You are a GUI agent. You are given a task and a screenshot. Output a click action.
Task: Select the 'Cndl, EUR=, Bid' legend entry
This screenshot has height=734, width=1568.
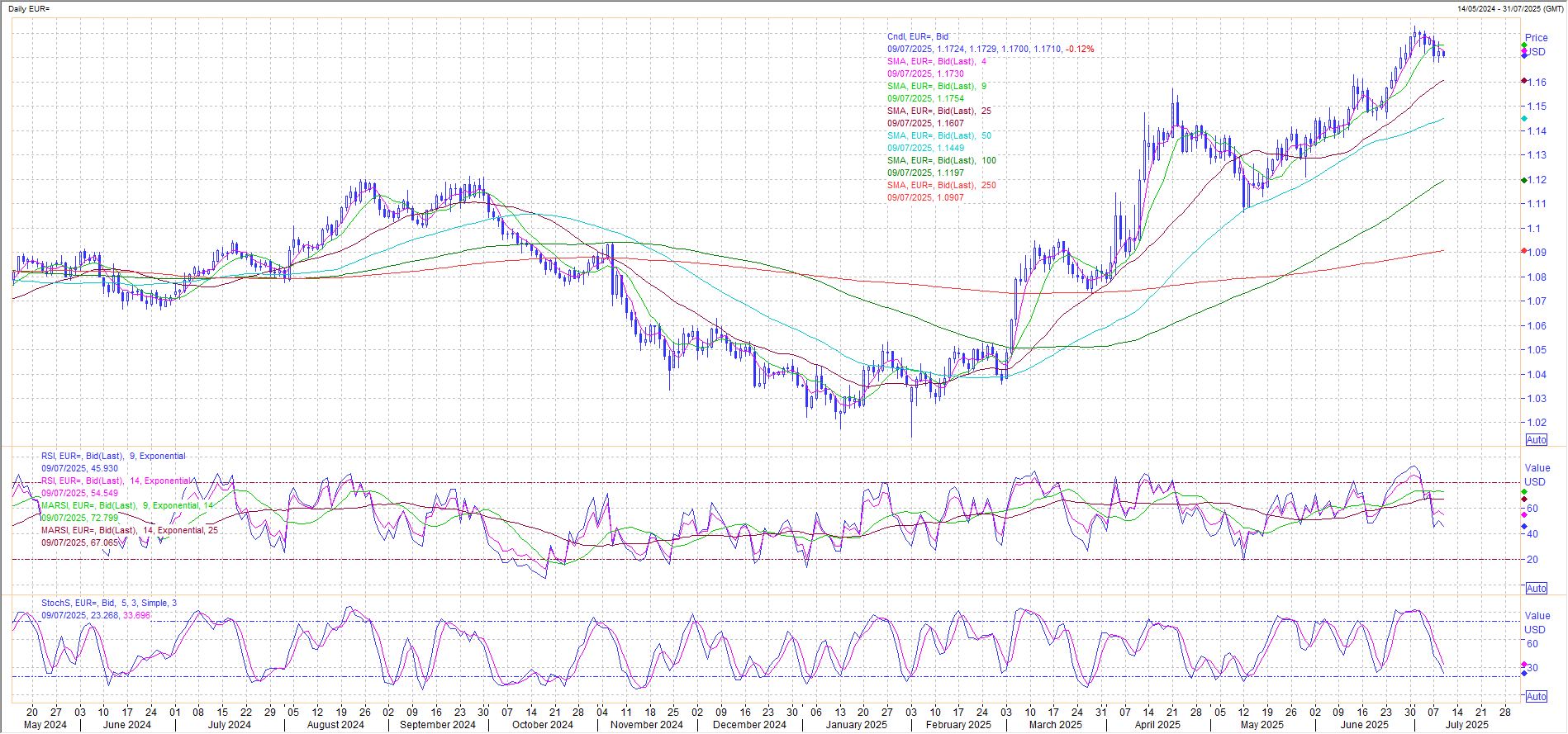918,36
